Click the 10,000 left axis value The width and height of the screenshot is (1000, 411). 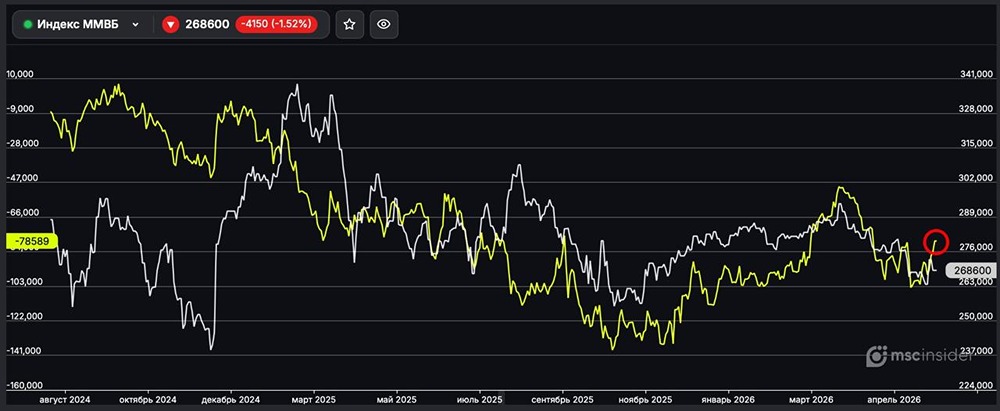click(19, 75)
